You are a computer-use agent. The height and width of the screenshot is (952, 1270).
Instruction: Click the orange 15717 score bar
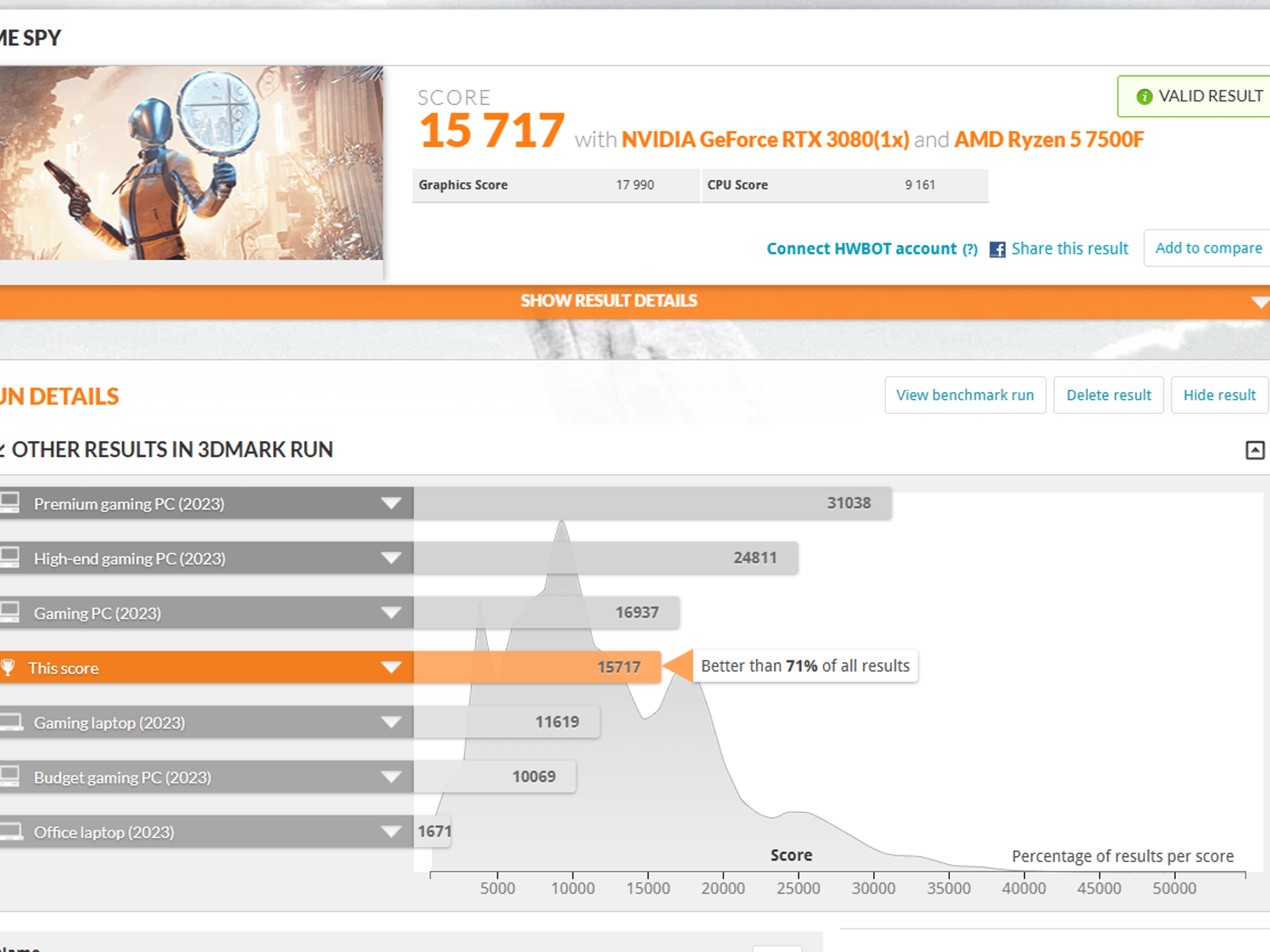(x=537, y=668)
